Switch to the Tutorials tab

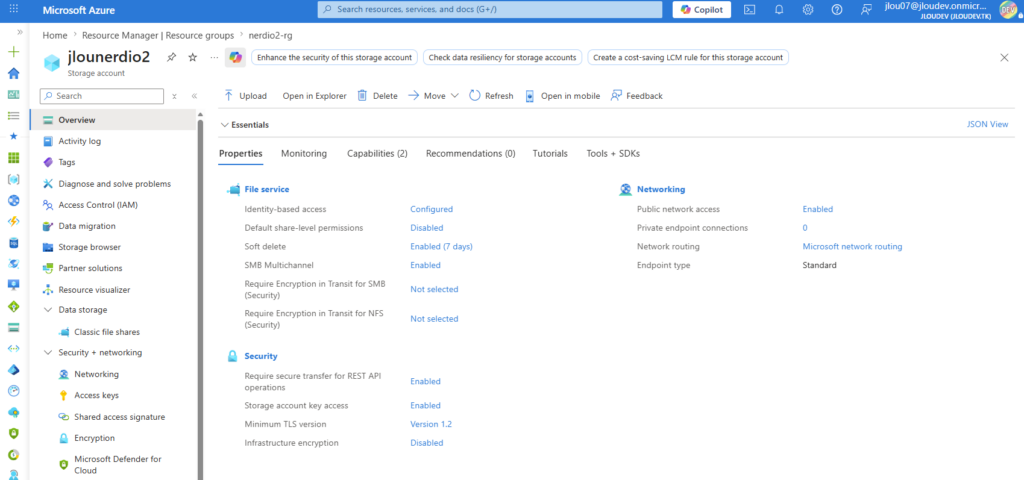[550, 153]
